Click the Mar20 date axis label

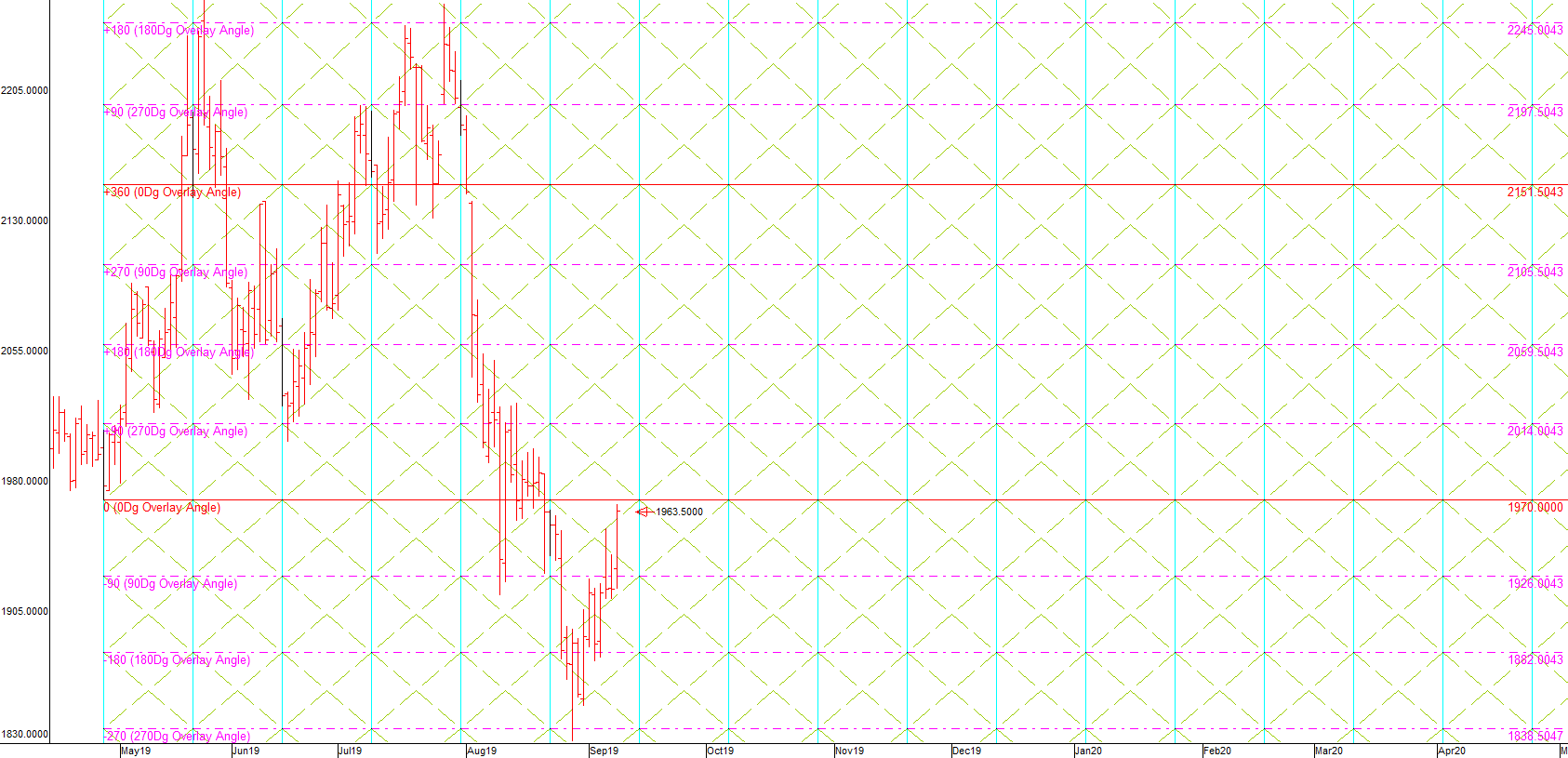click(x=1329, y=751)
